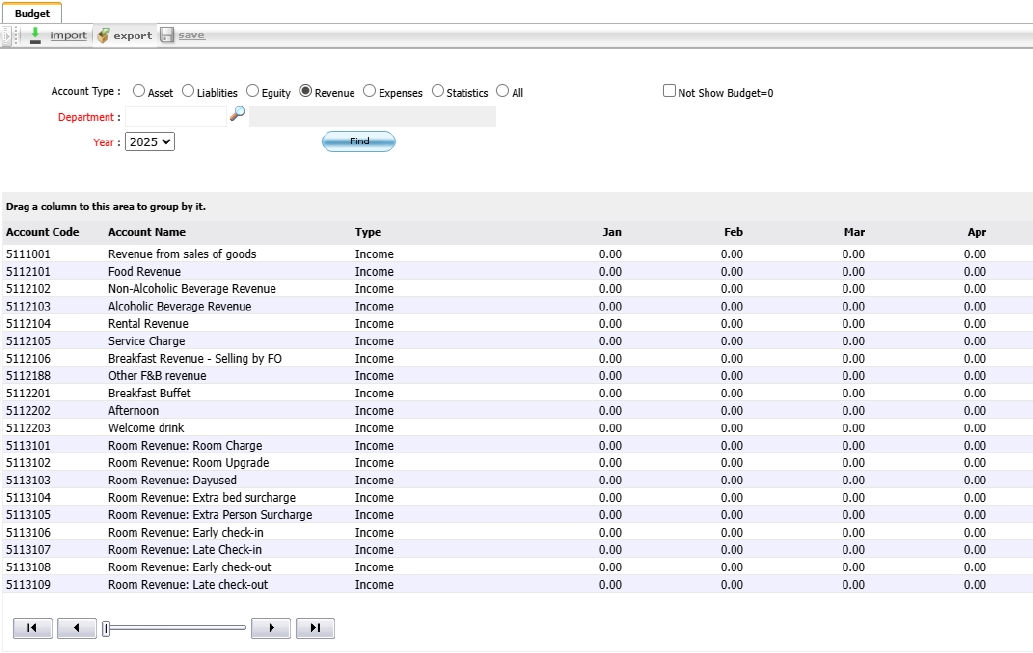1033x653 pixels.
Task: Click the pager slider handle
Action: [x=106, y=628]
